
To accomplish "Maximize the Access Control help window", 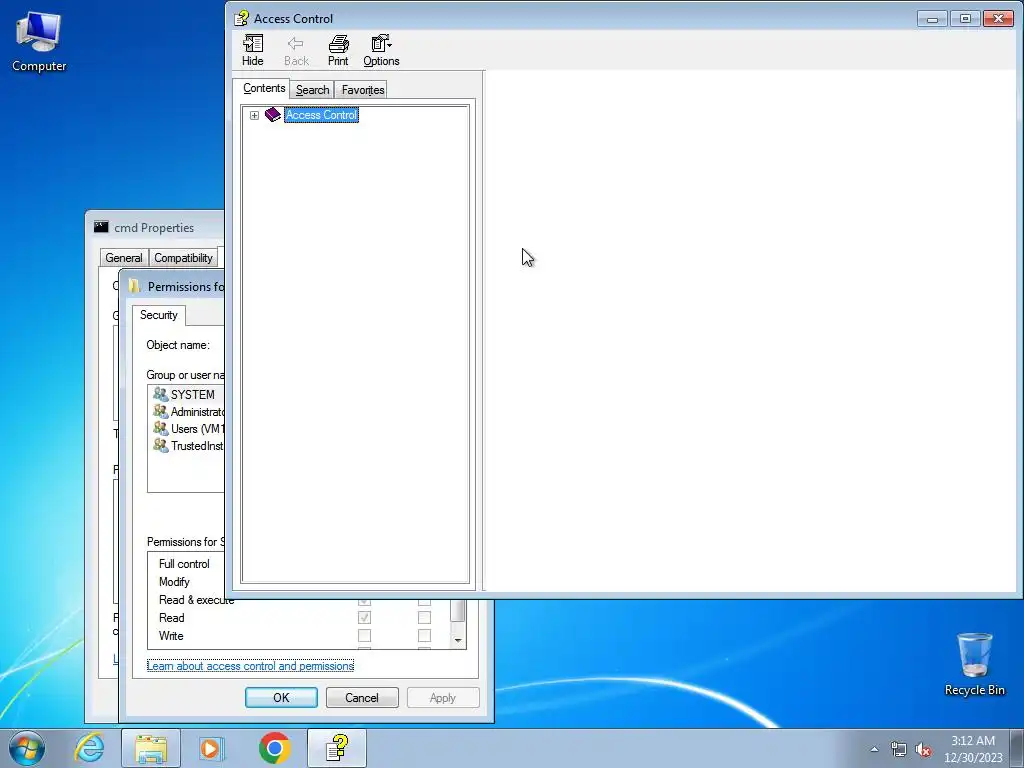I will 965,19.
